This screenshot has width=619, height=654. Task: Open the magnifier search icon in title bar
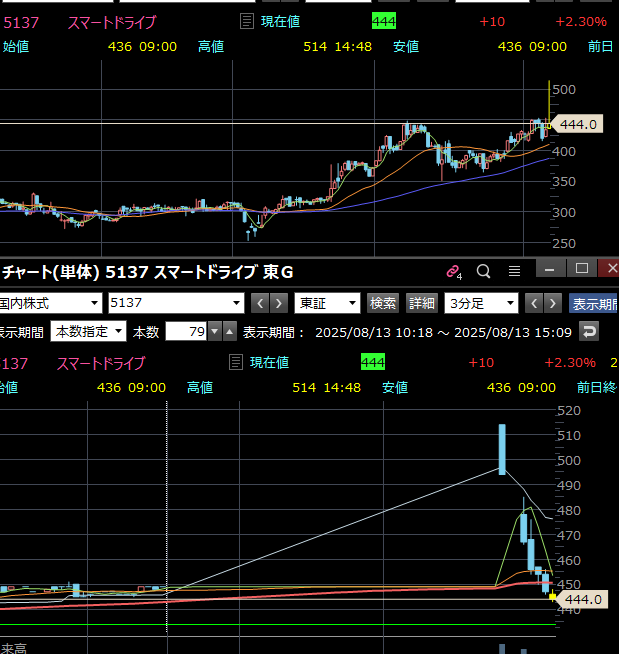tap(483, 272)
